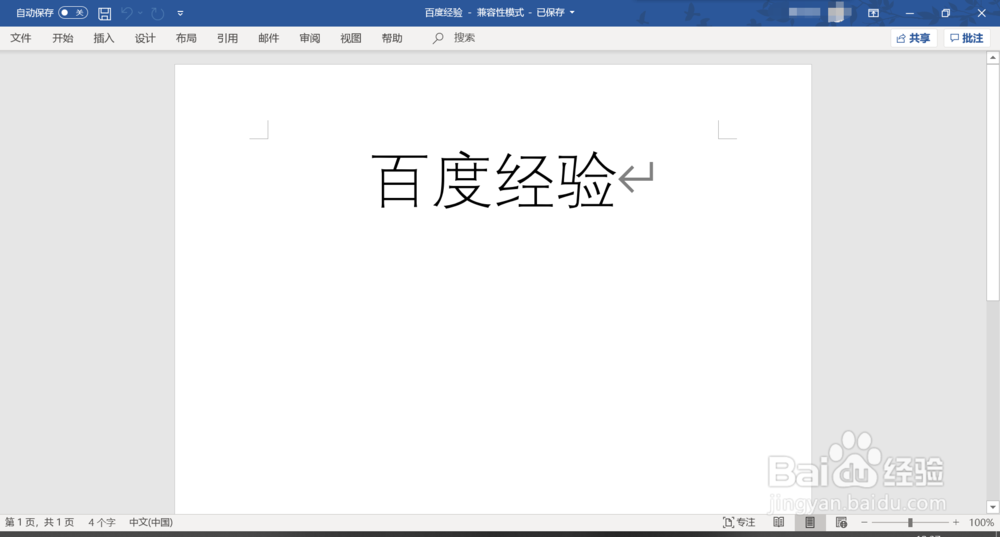The width and height of the screenshot is (1000, 537).
Task: Click the Undo arrow icon
Action: [x=127, y=13]
